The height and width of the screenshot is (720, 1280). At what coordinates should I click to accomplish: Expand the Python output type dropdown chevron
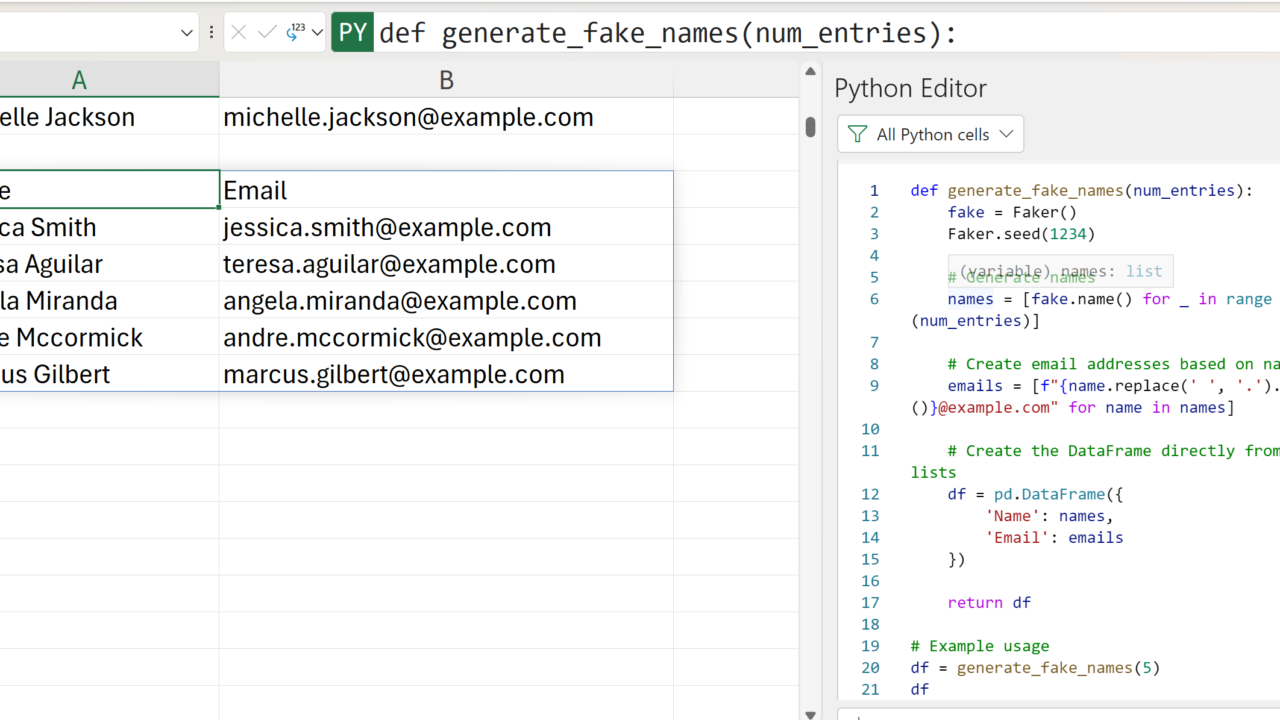point(318,33)
